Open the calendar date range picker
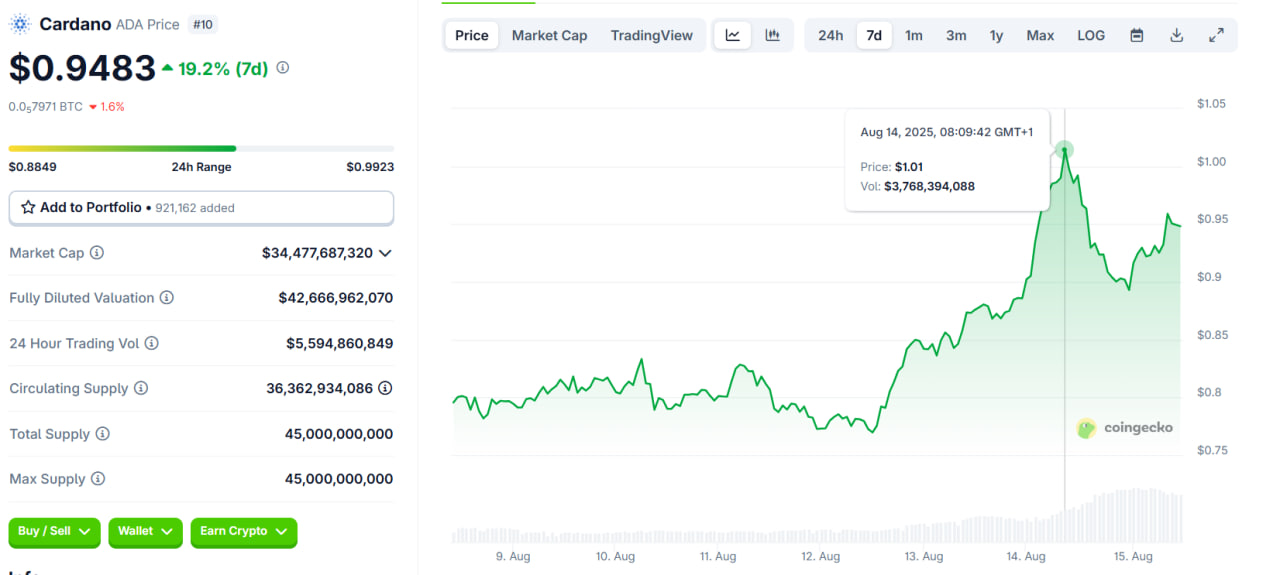 (x=1137, y=35)
